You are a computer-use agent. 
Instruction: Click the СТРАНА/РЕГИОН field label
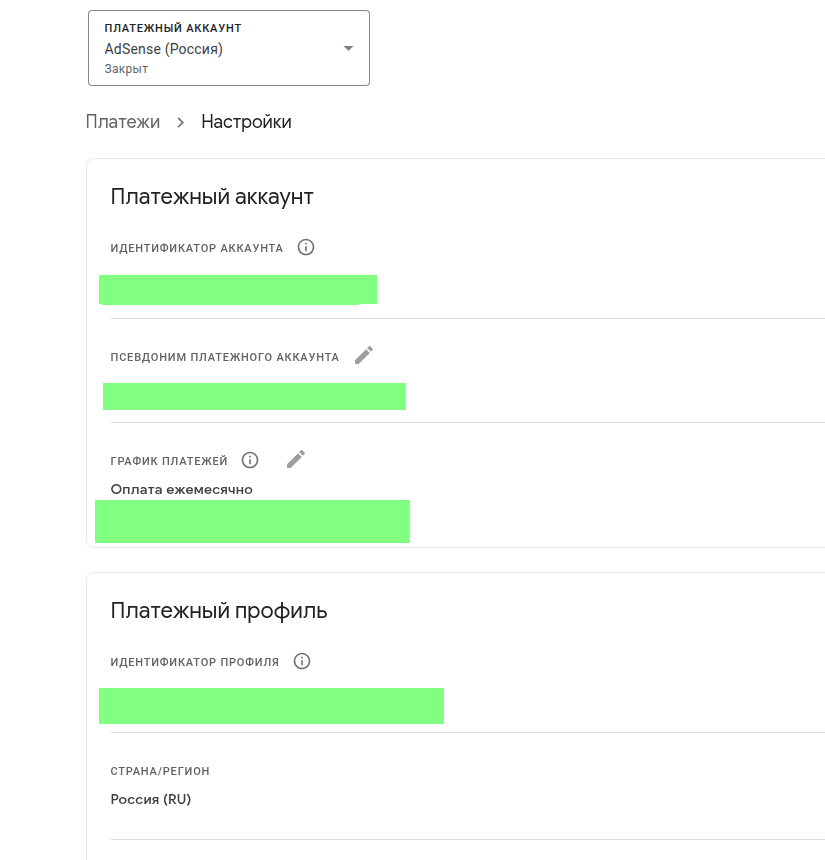tap(160, 771)
